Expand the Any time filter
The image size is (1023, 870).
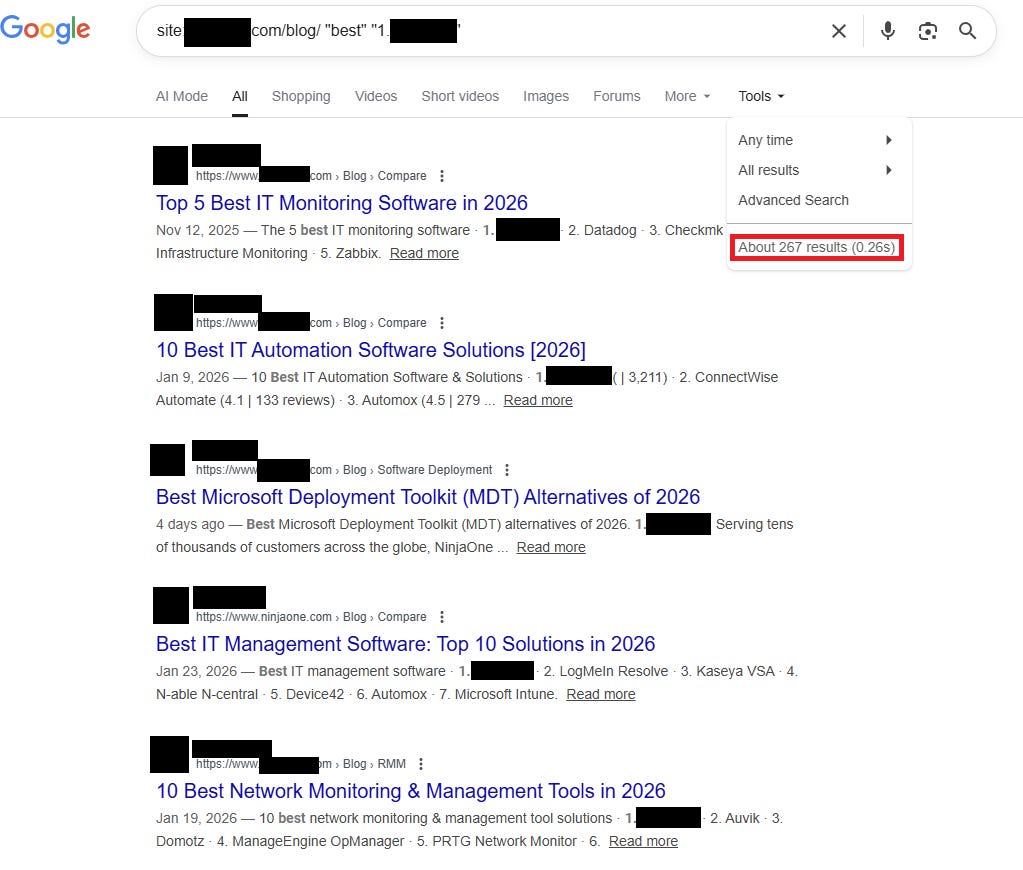coord(816,140)
